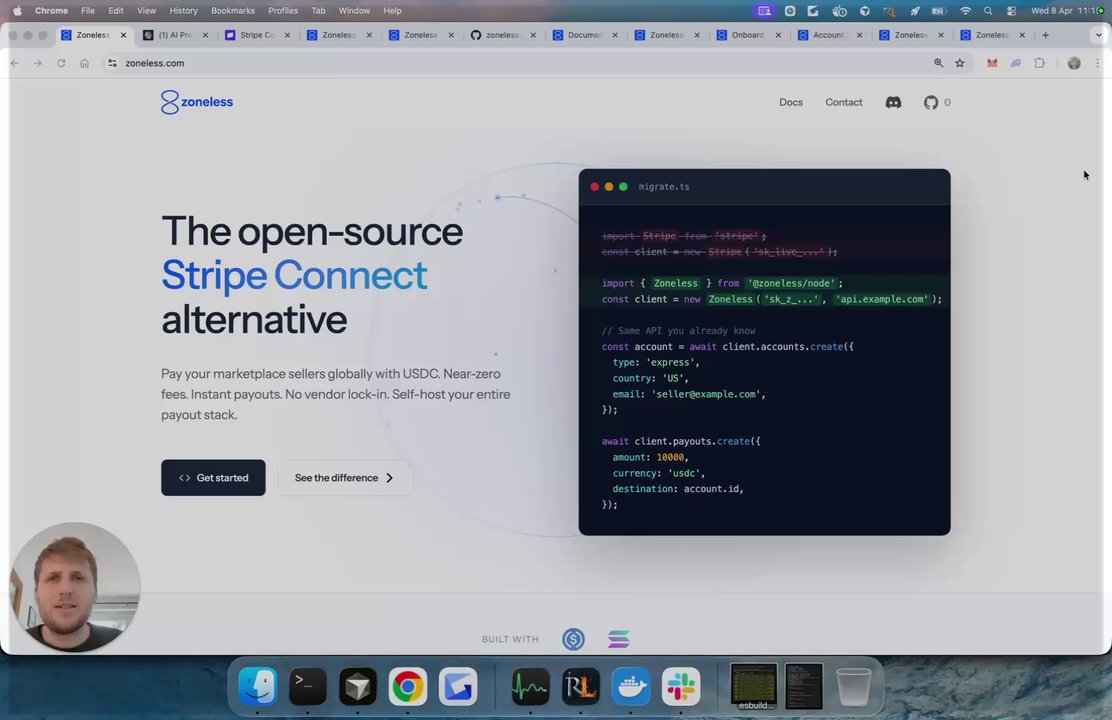1112x720 pixels.
Task: Open the gray cube app in dock
Action: 357,686
